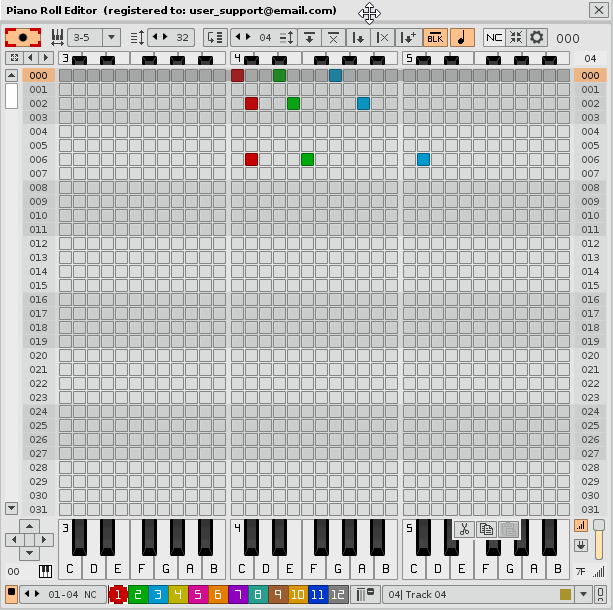The image size is (613, 610).
Task: Toggle the orange square button at bottom left
Action: 11,594
